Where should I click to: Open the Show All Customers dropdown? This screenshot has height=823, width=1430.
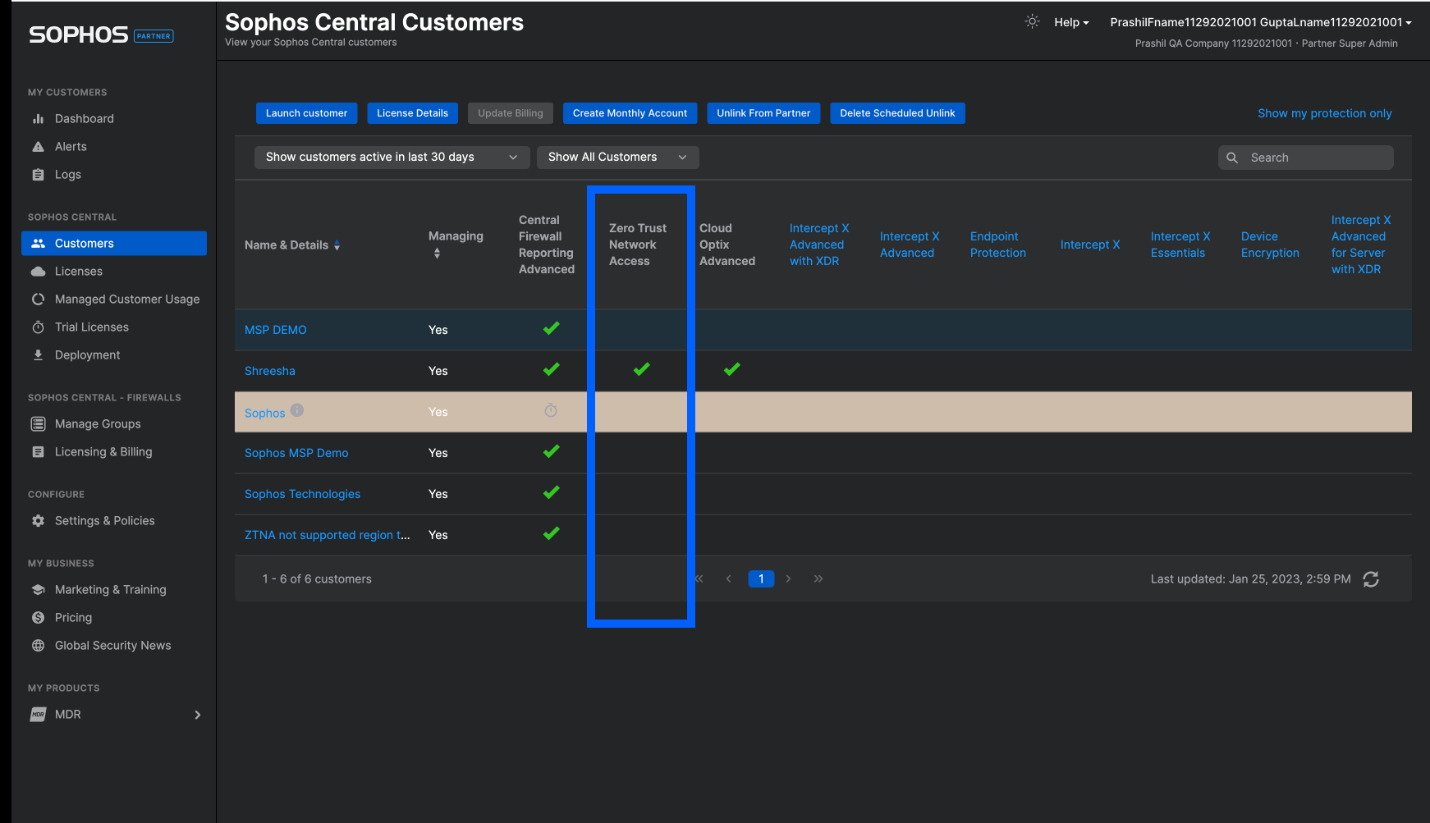(x=617, y=157)
